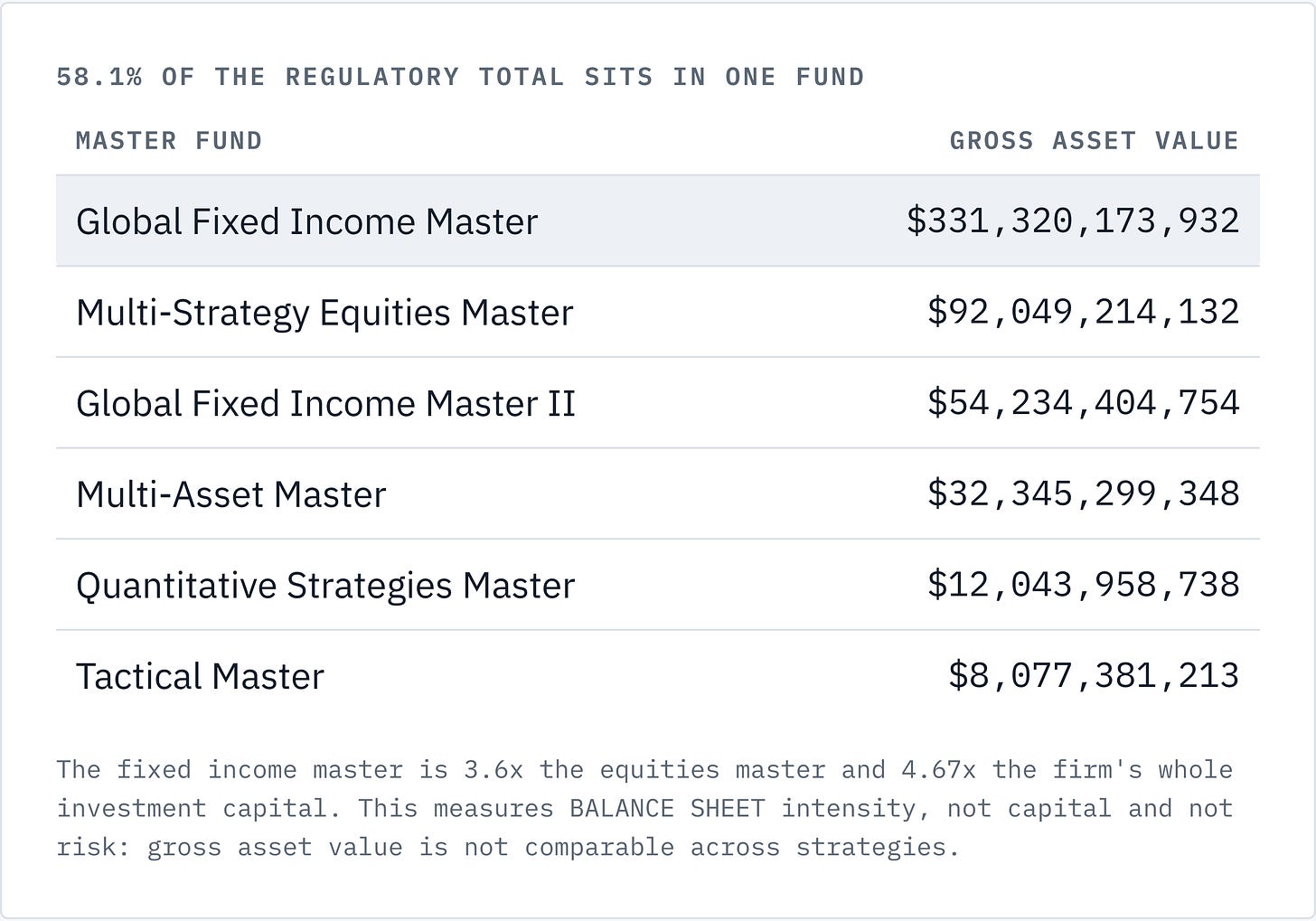Click the Multi-Asset Master fund name
The height and width of the screenshot is (921, 1316).
pos(230,494)
